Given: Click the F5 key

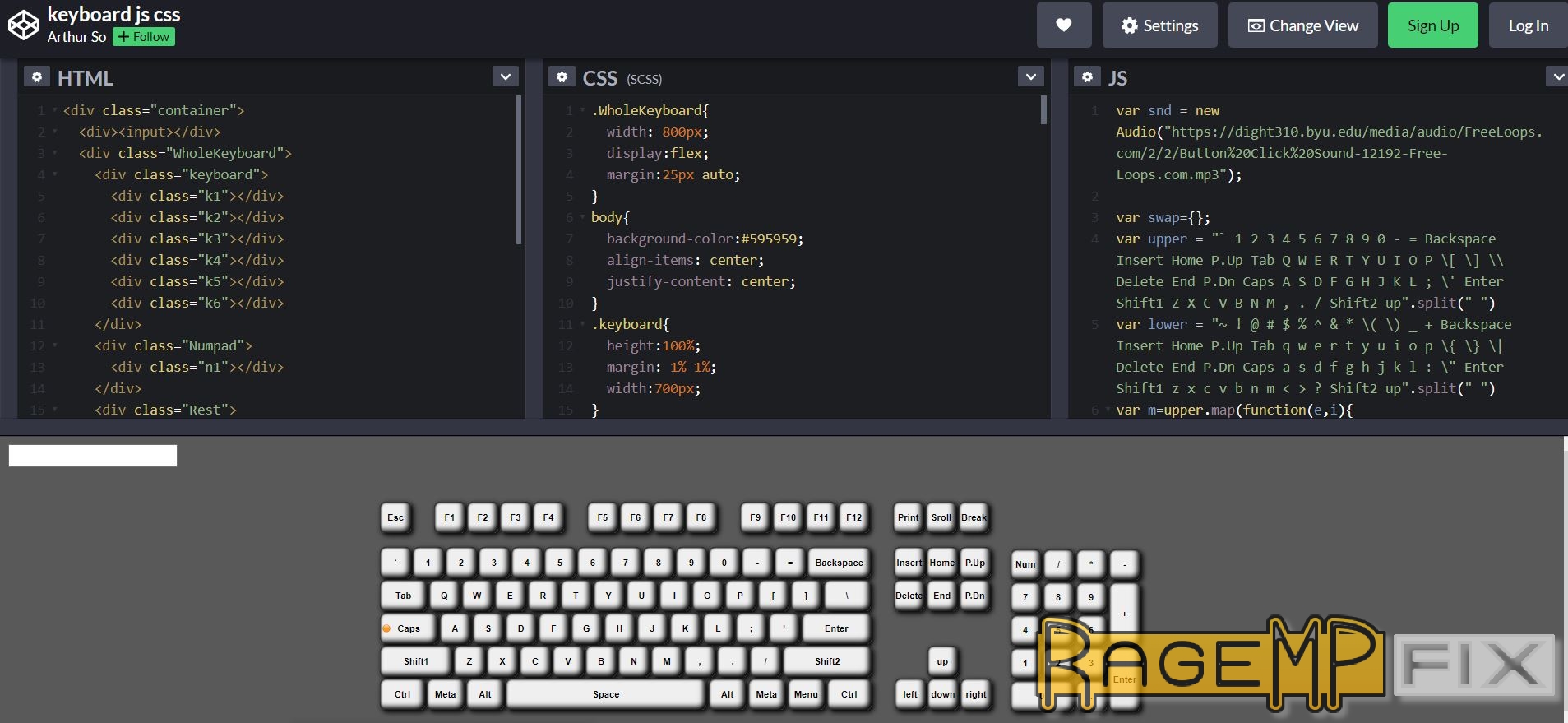Looking at the screenshot, I should (x=603, y=517).
